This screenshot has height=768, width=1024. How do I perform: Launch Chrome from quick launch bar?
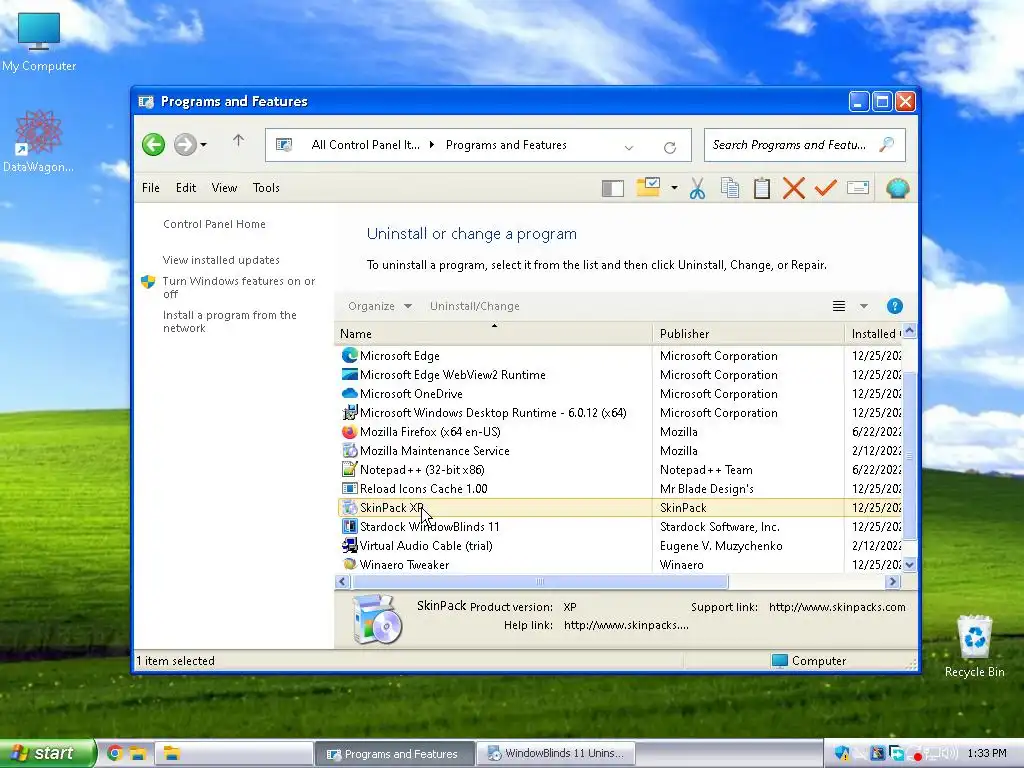[115, 753]
